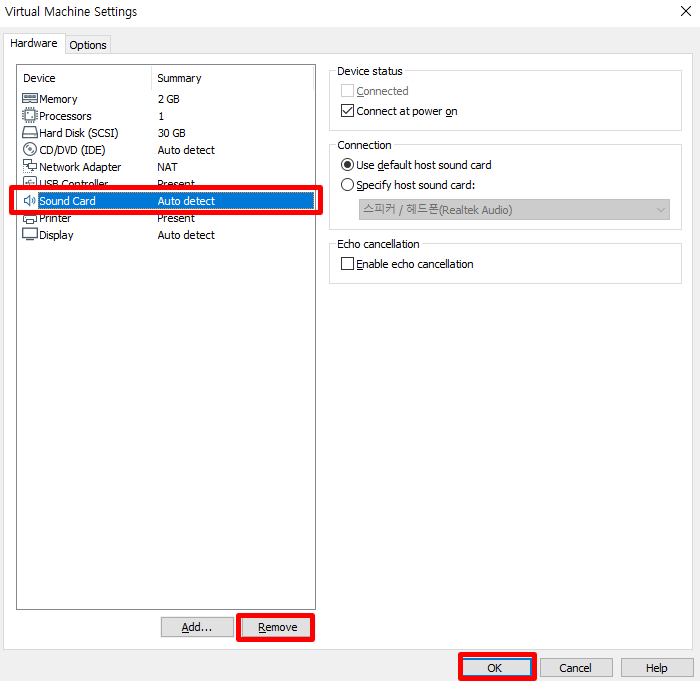Open Help for VM settings
Image resolution: width=700 pixels, height=681 pixels.
click(x=656, y=668)
